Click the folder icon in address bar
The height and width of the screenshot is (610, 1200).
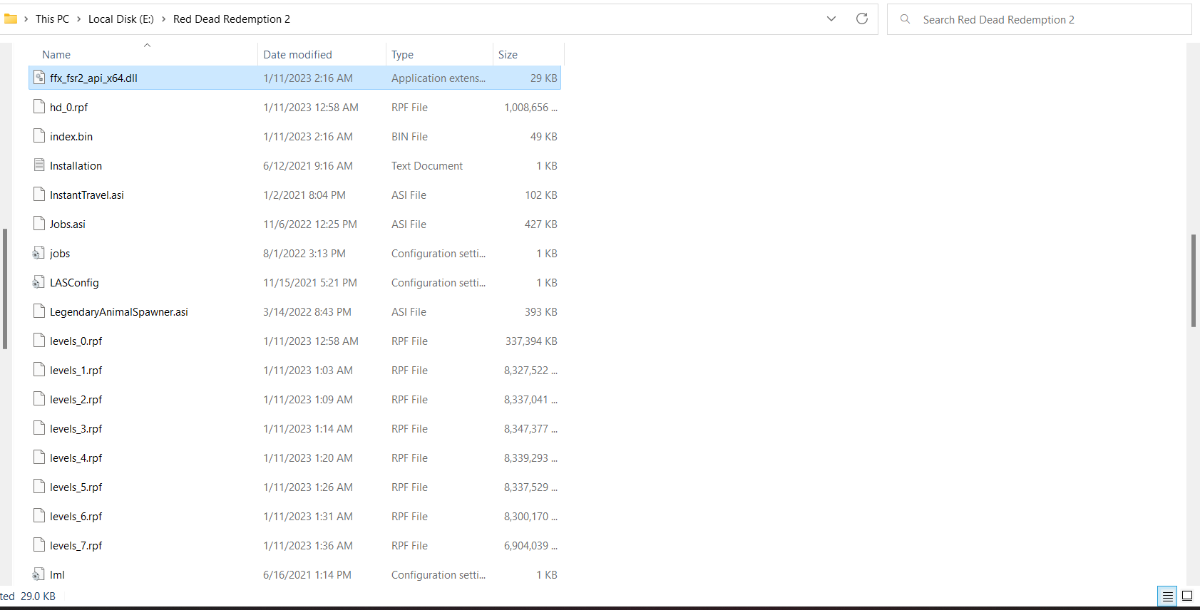[x=11, y=19]
